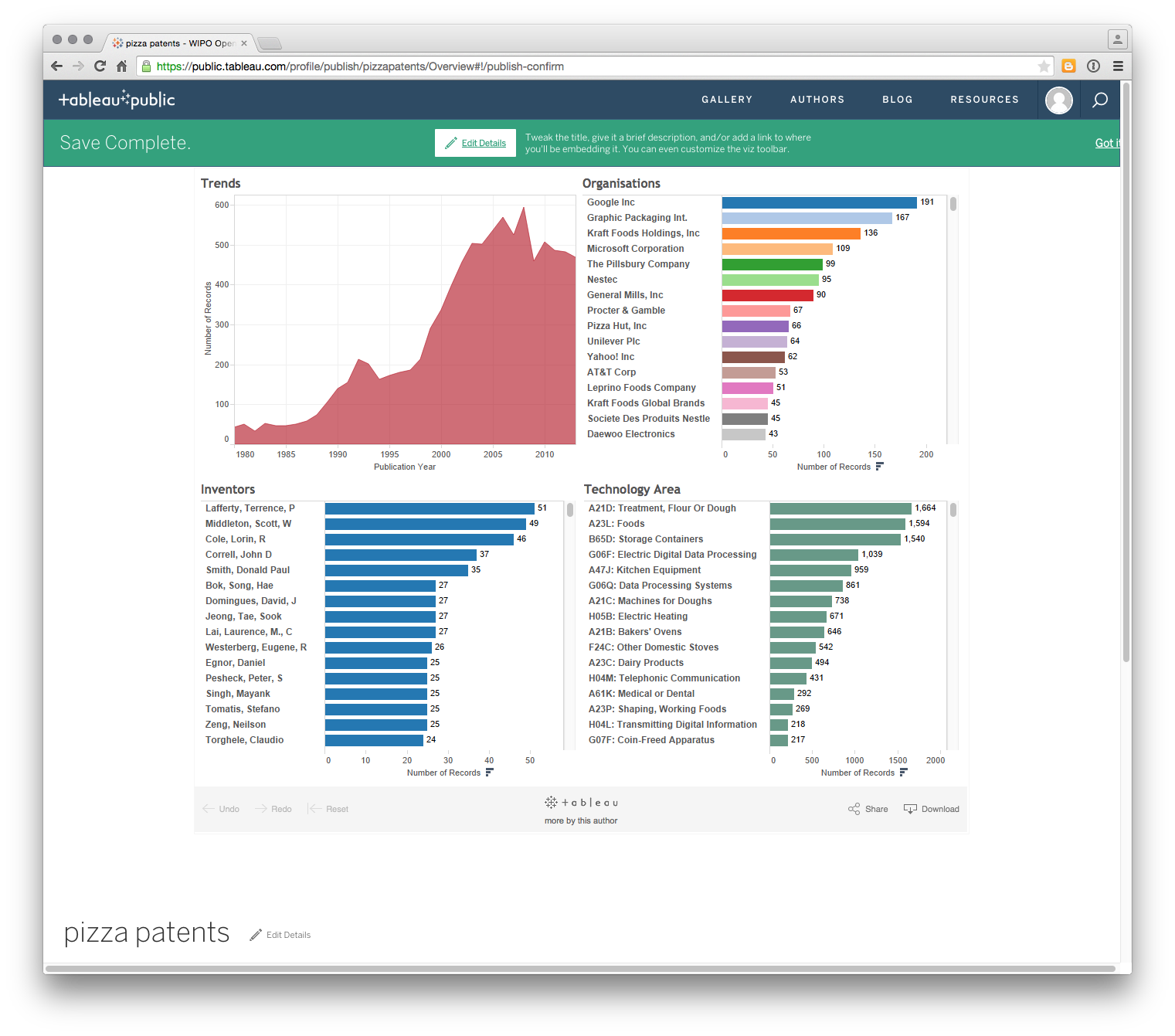Click the browser forward arrow
The image size is (1175, 1036).
78,66
